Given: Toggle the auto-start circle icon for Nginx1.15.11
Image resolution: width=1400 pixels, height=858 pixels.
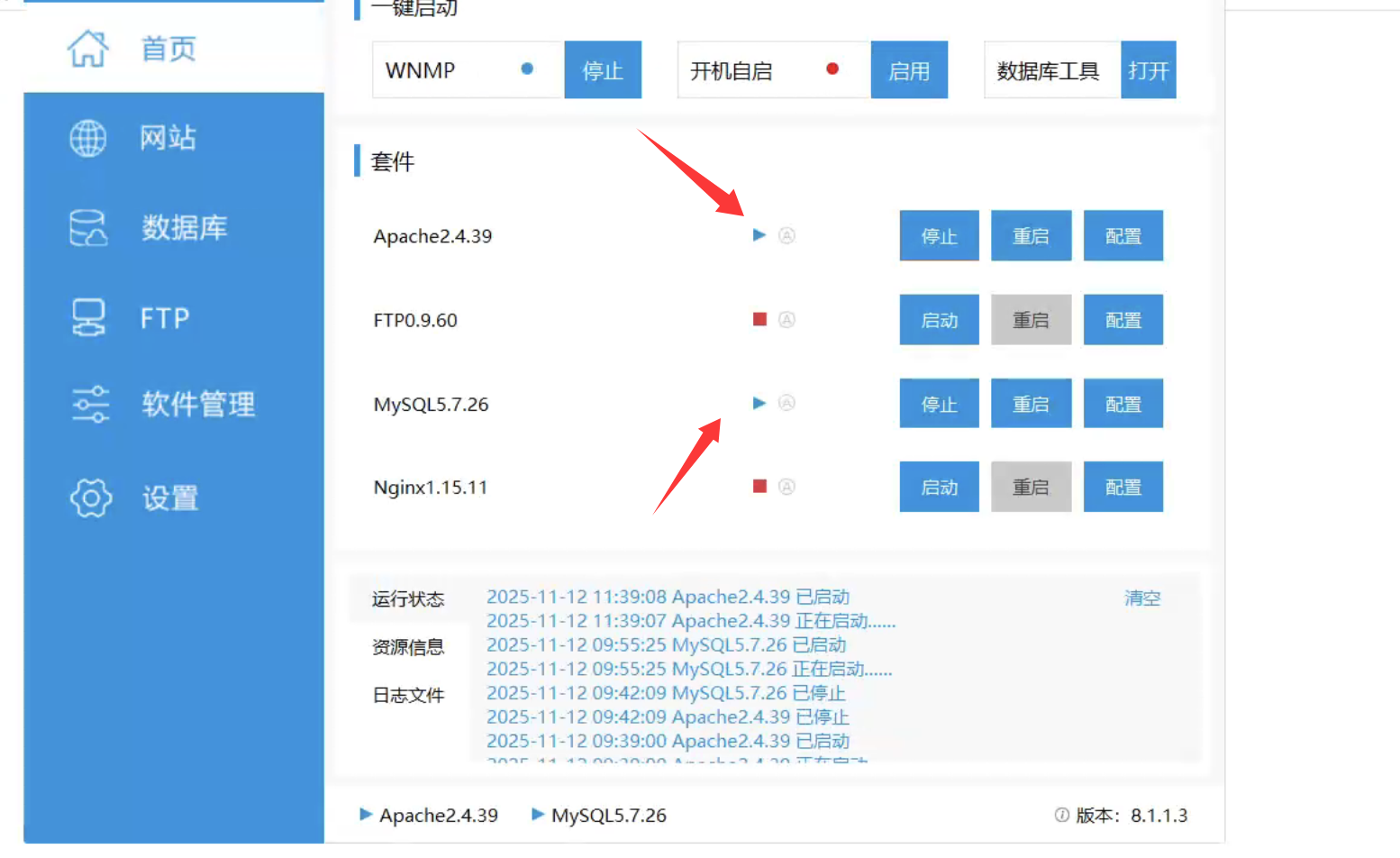Looking at the screenshot, I should pyautogui.click(x=786, y=487).
